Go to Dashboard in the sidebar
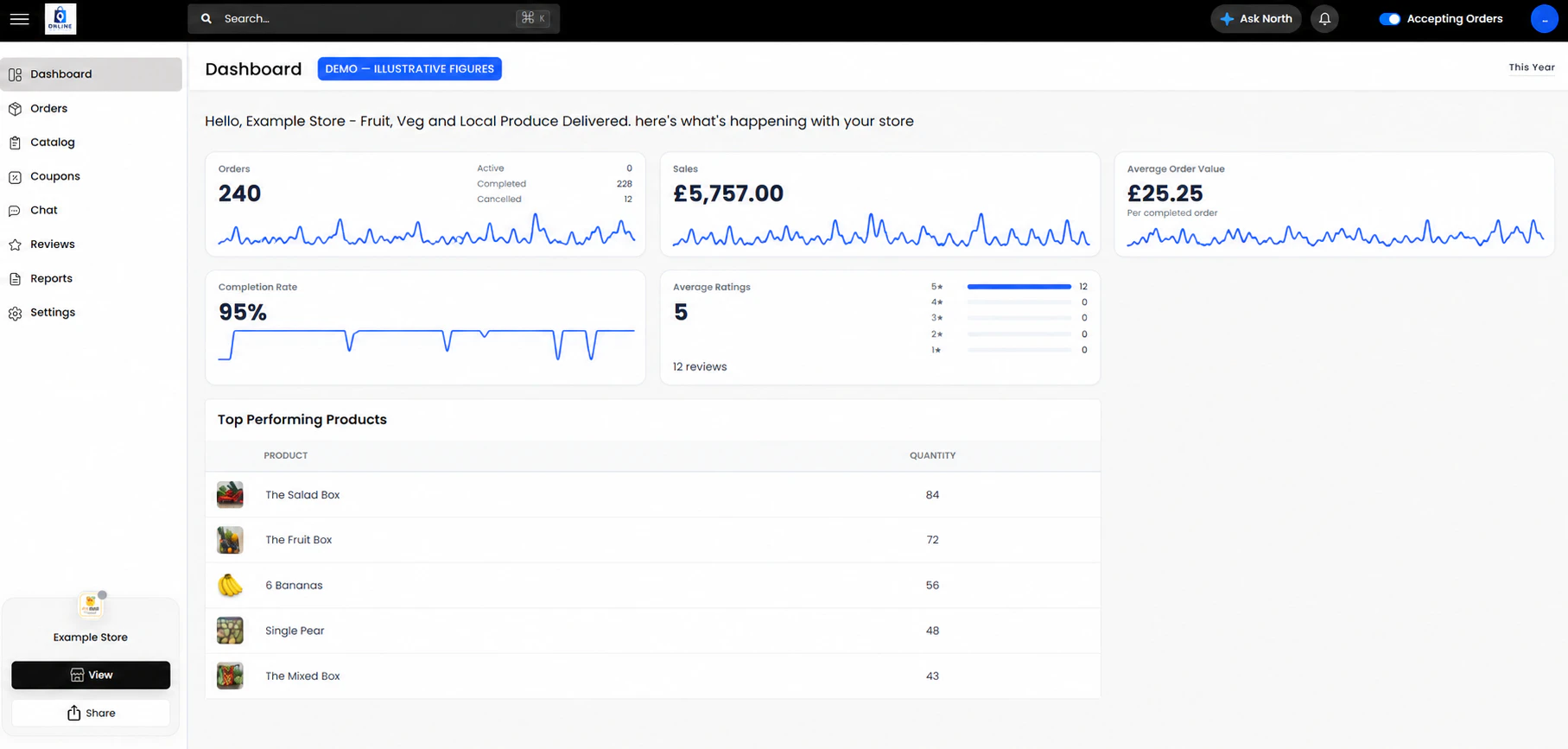This screenshot has height=749, width=1568. click(91, 74)
